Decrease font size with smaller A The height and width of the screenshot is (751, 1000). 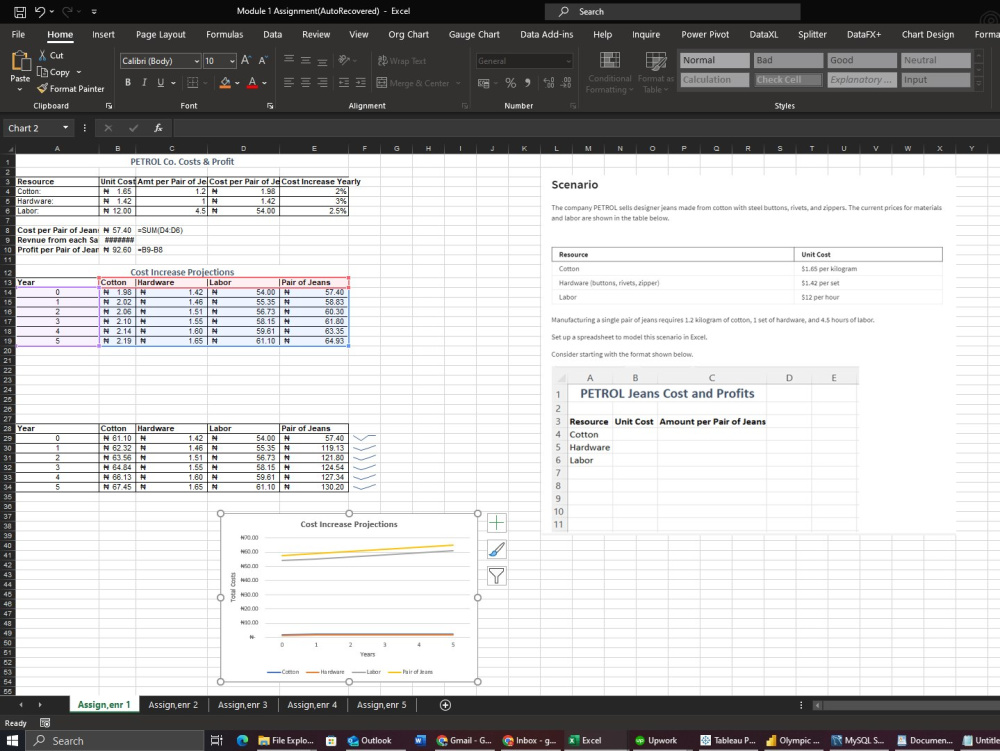[263, 61]
